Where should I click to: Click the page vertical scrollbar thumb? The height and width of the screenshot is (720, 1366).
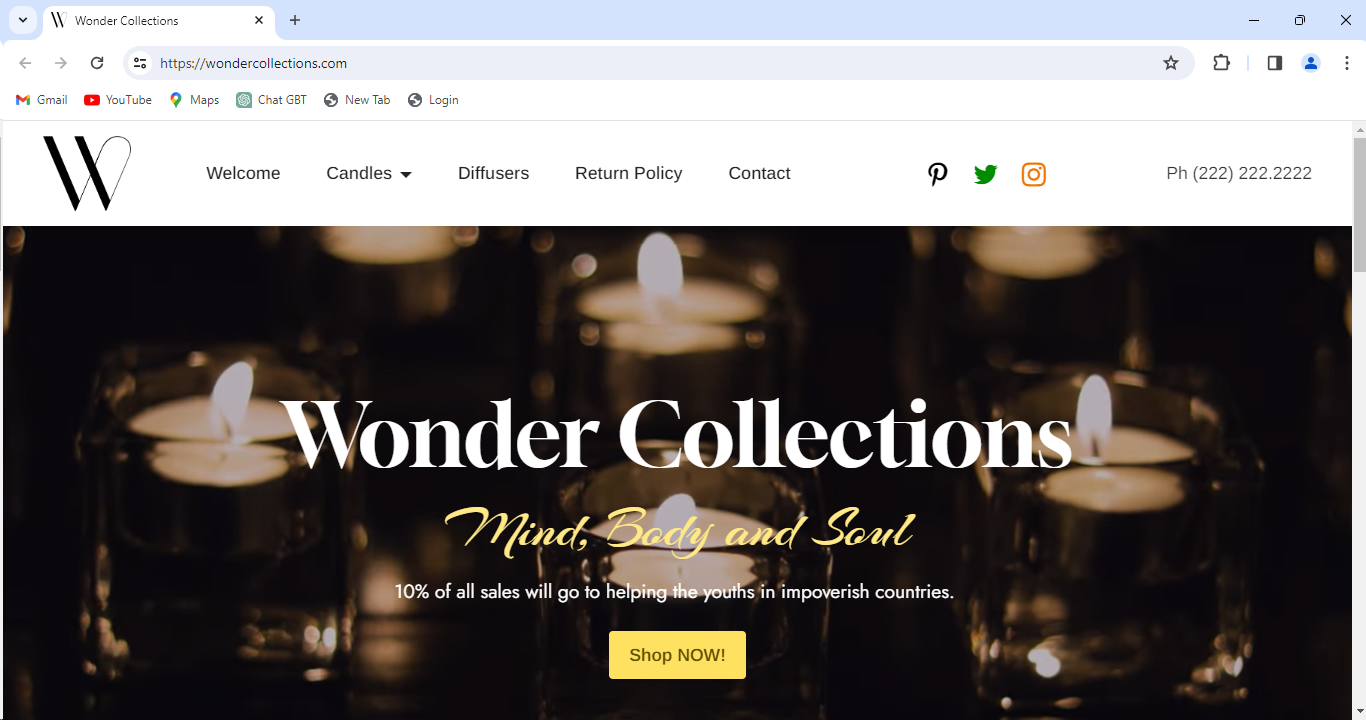pos(1359,205)
